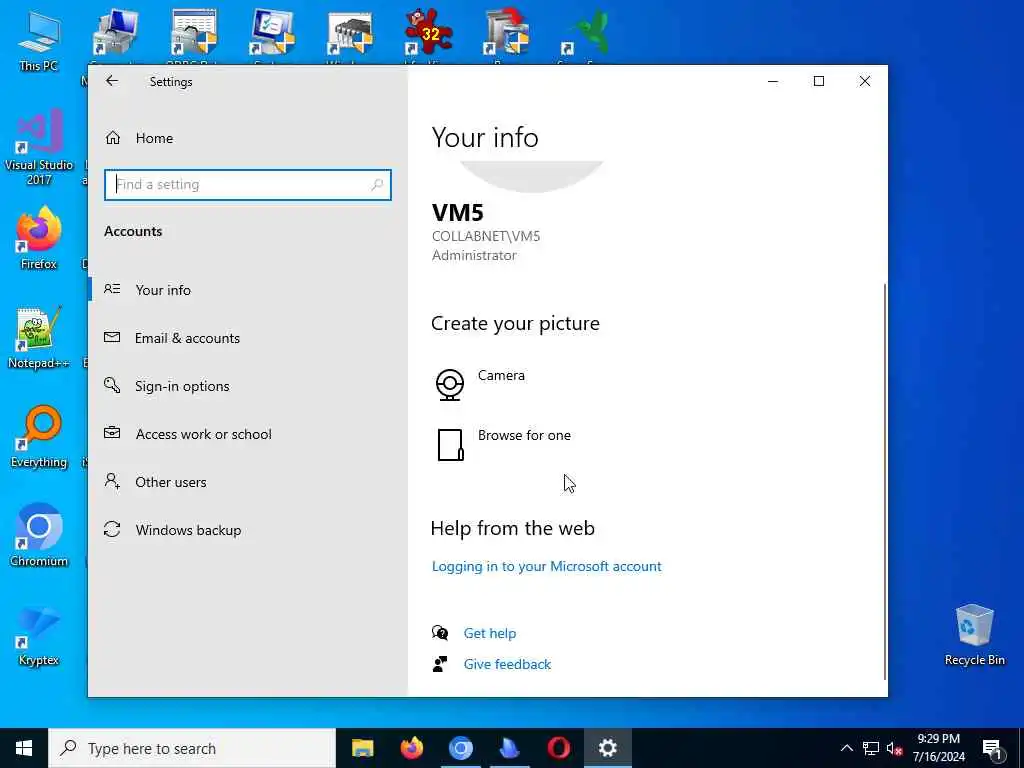Select the Firefox desktop shortcut

point(39,238)
